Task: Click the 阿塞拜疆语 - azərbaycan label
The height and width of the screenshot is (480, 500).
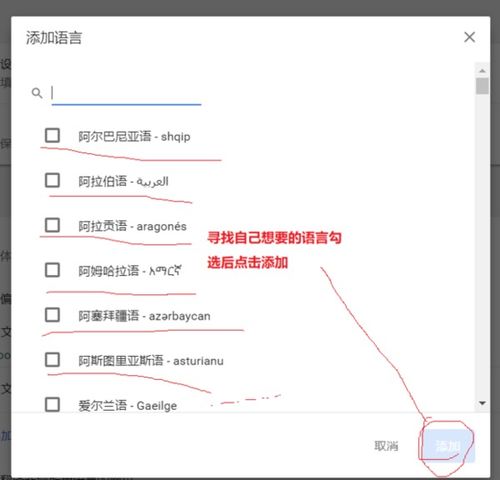Action: (x=144, y=316)
